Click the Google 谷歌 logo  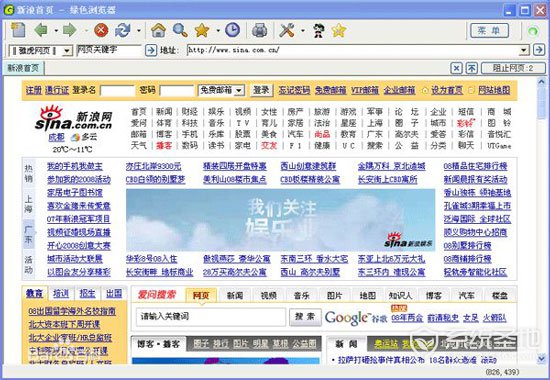click(356, 318)
